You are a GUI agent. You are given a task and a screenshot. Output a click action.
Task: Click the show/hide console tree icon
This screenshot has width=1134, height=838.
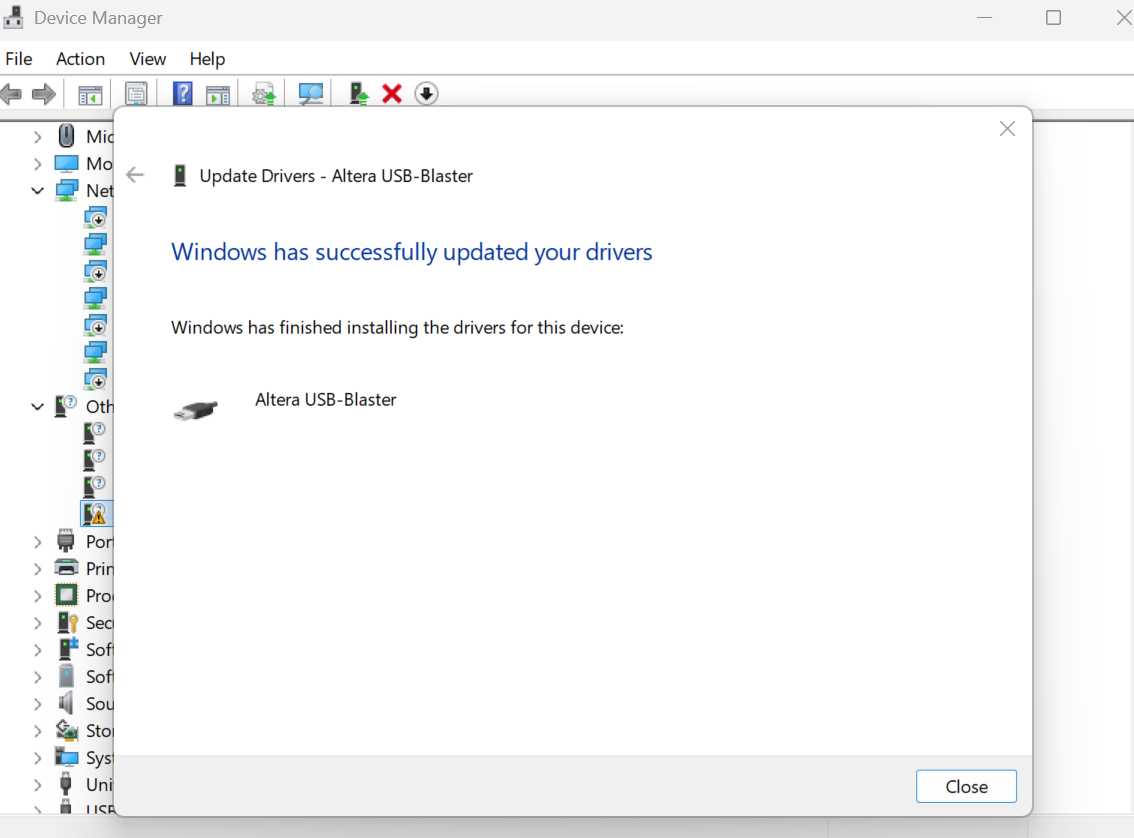[x=90, y=94]
